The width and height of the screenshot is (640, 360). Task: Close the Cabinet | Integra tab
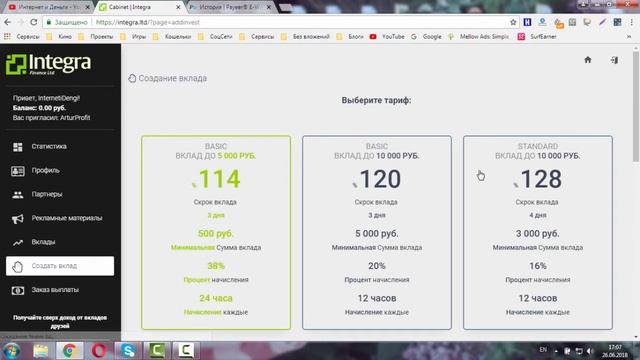(178, 7)
